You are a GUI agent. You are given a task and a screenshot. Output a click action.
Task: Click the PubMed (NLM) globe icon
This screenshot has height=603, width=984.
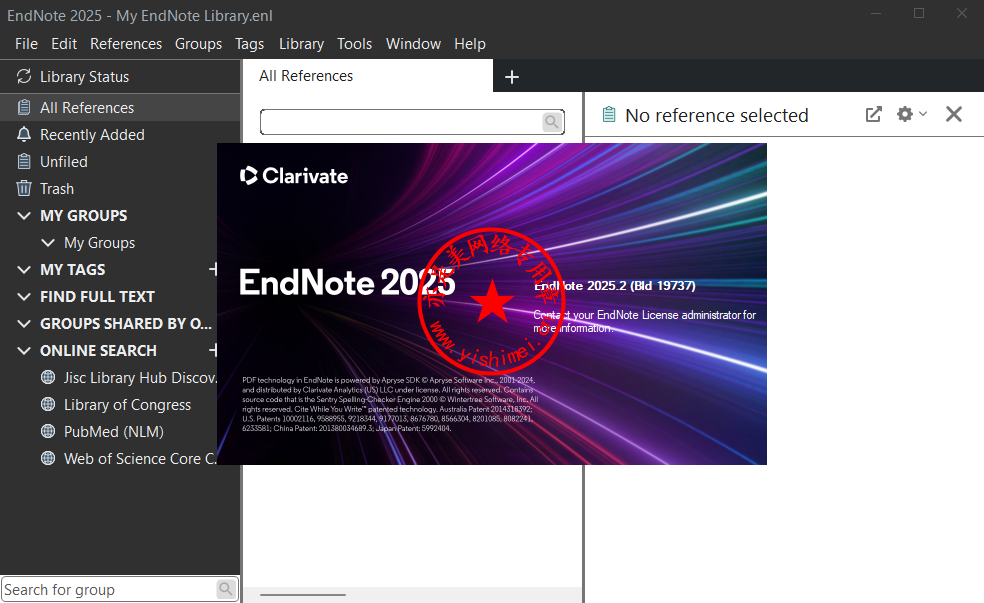[47, 432]
